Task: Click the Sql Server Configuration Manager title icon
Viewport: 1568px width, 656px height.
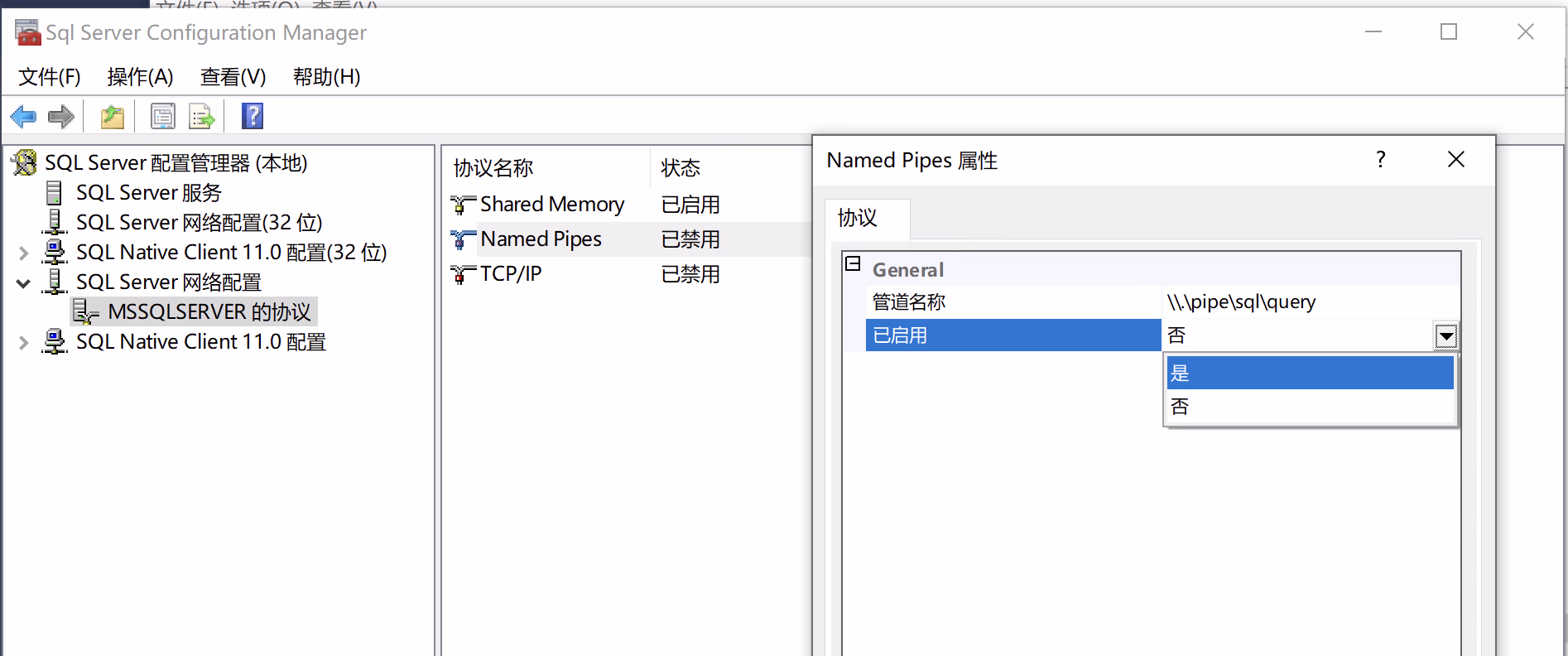Action: [x=27, y=32]
